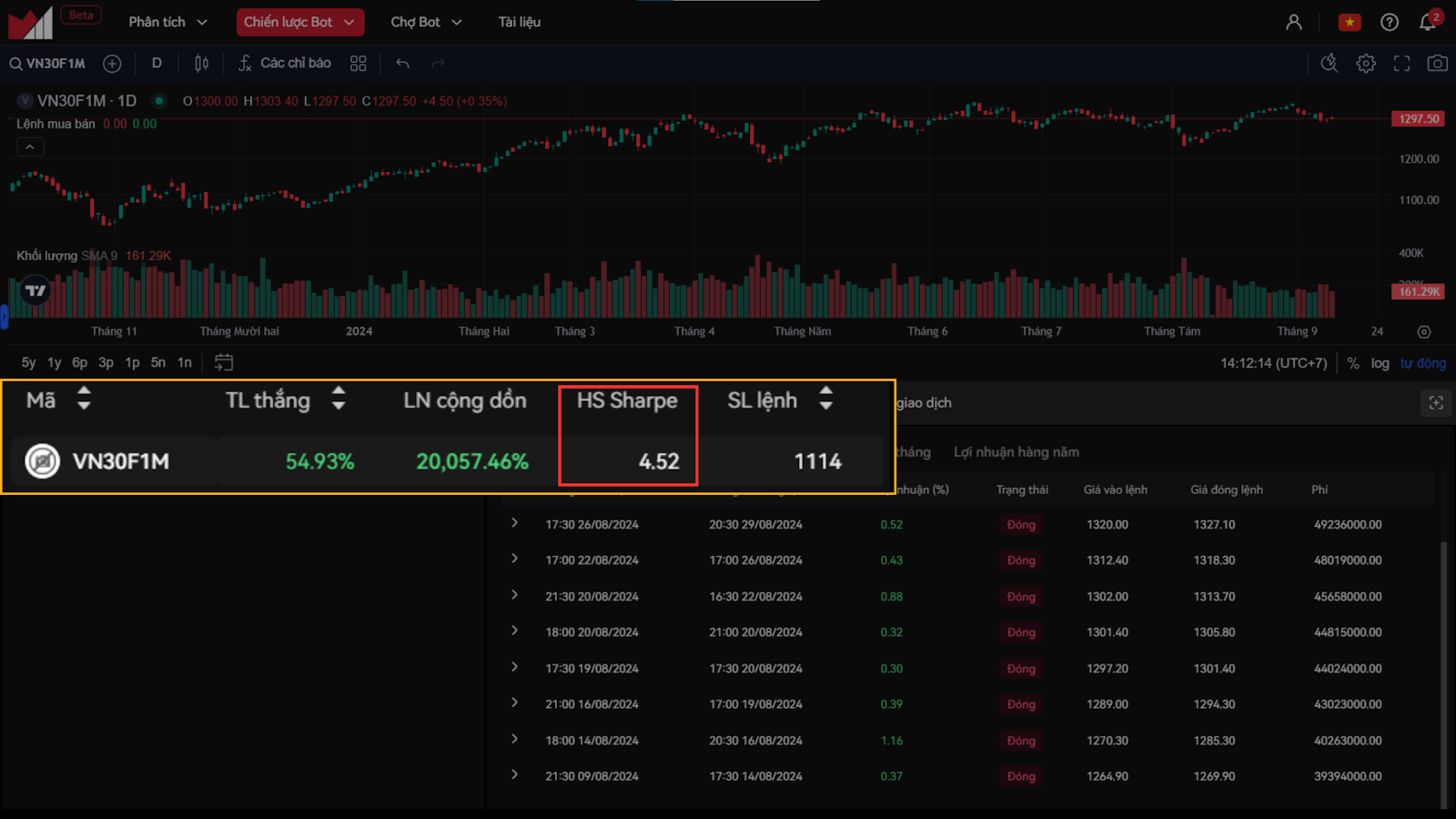Screen dimensions: 1456x819
Task: Click the TradingView logo badge
Action: pyautogui.click(x=35, y=291)
